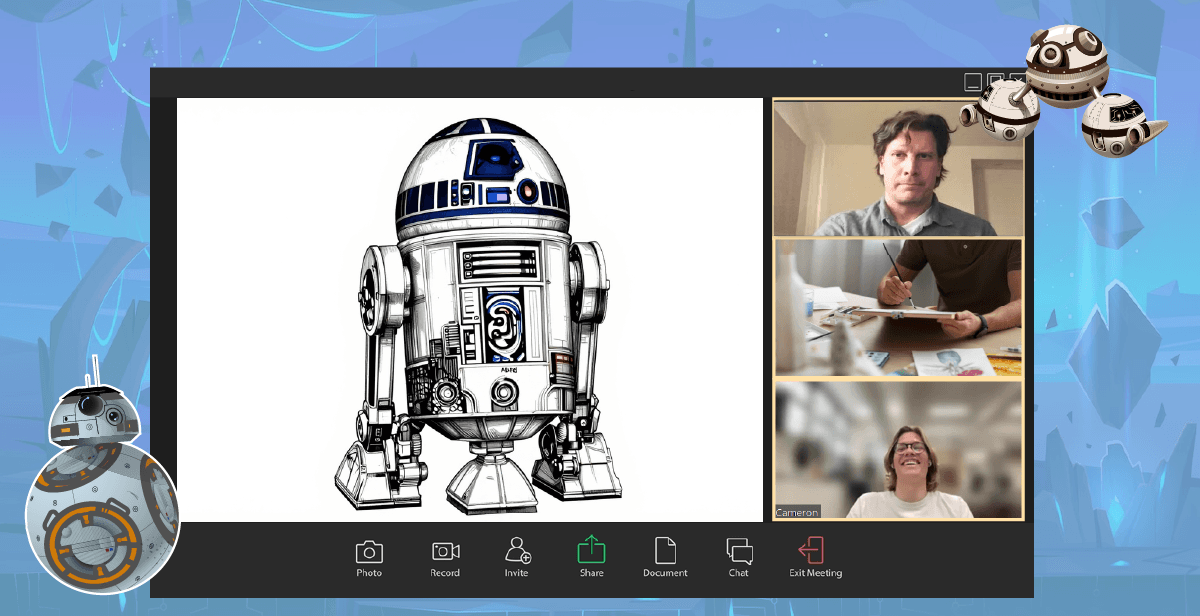The width and height of the screenshot is (1200, 616).
Task: Select Cameron's video tile
Action: 898,449
